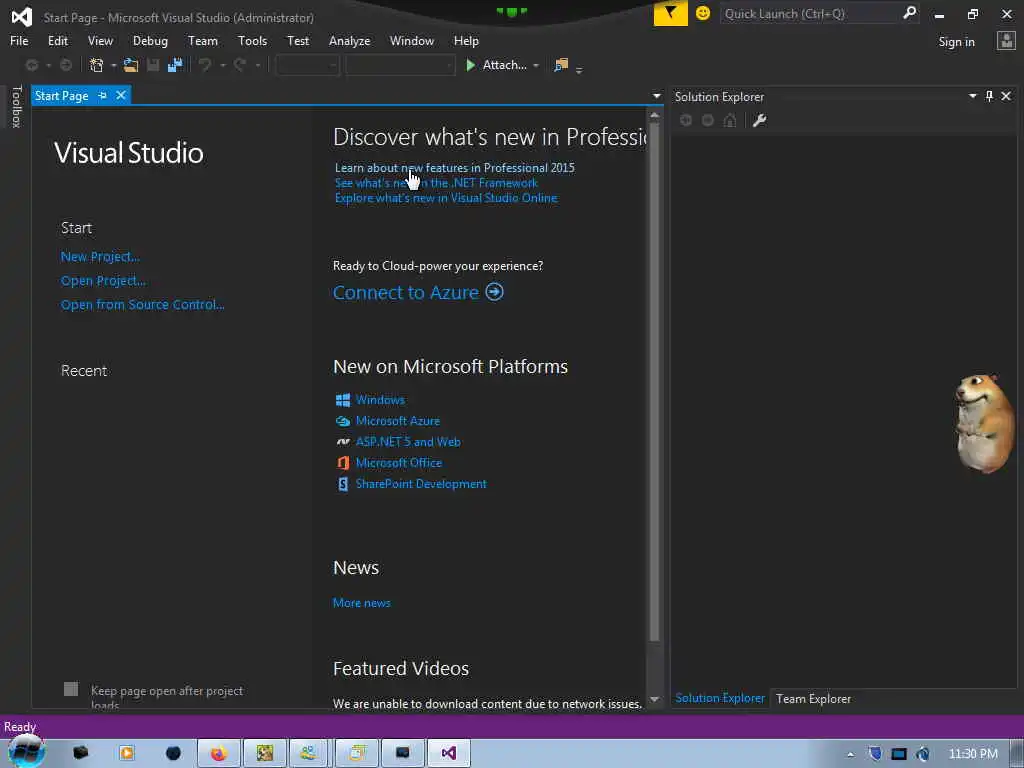1024x768 pixels.
Task: Click the Firefox taskbar icon
Action: (x=219, y=754)
